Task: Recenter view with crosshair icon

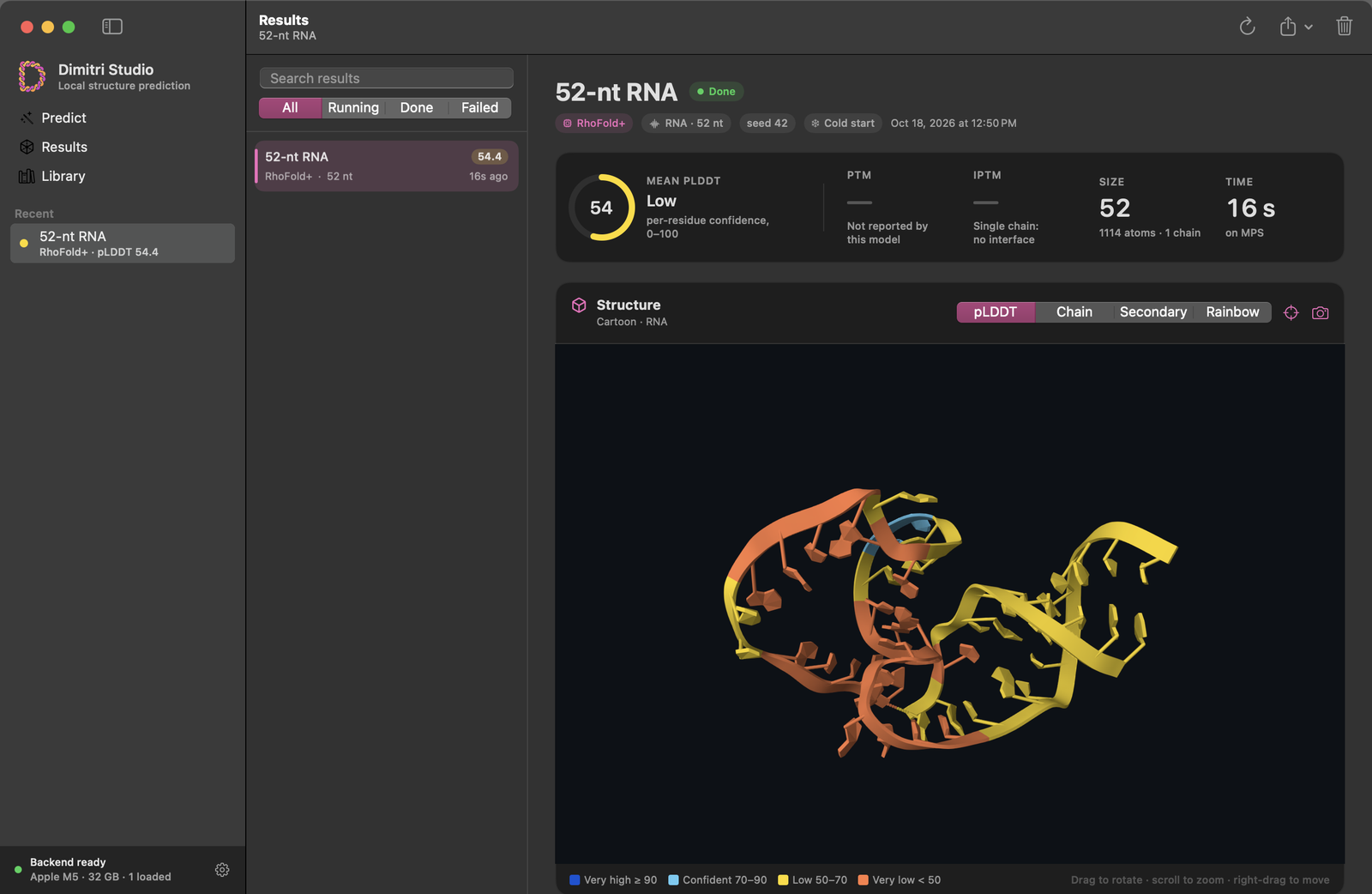Action: tap(1291, 313)
